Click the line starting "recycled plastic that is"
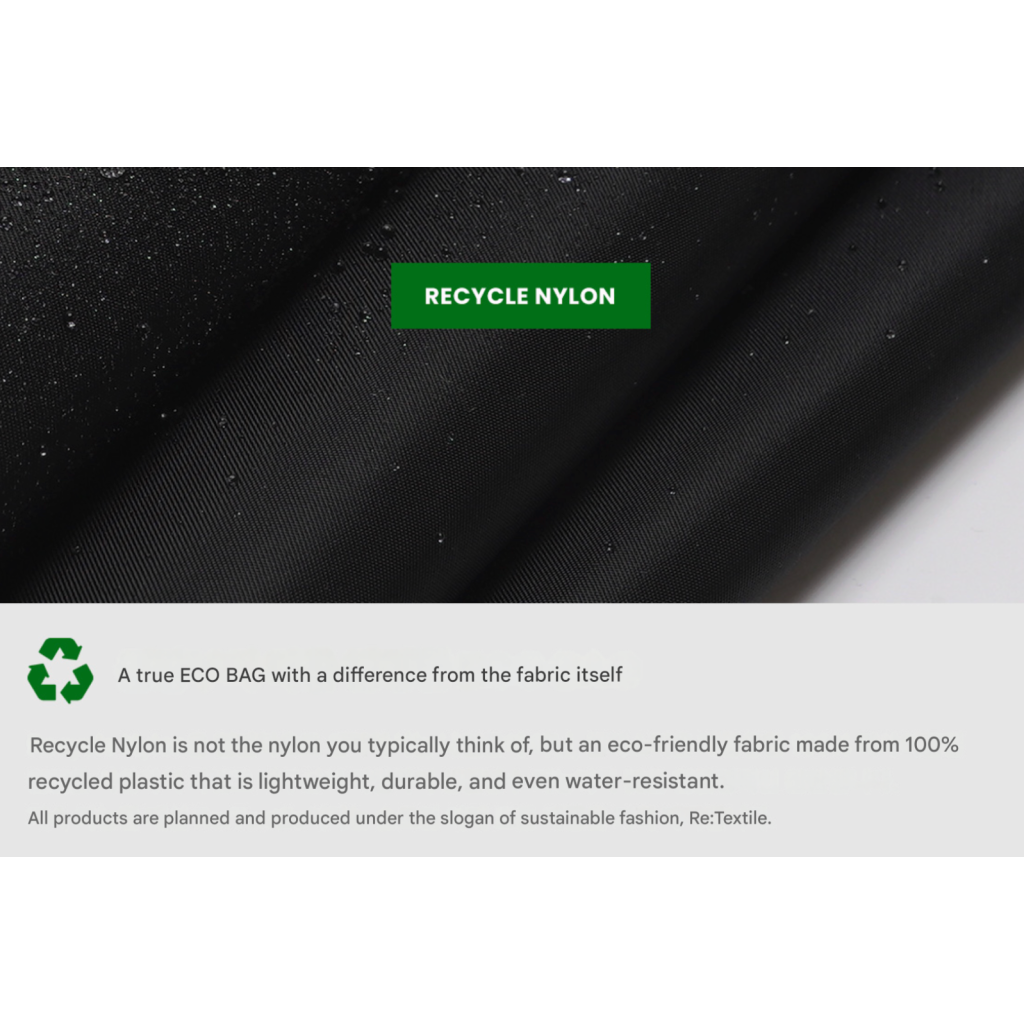 (x=376, y=781)
